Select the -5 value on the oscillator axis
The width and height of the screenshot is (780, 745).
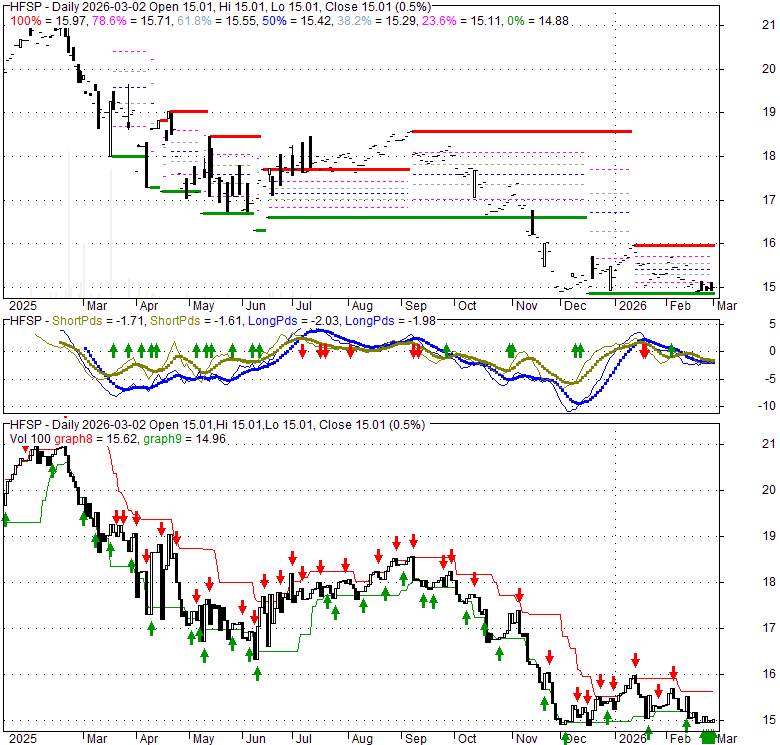tap(769, 378)
